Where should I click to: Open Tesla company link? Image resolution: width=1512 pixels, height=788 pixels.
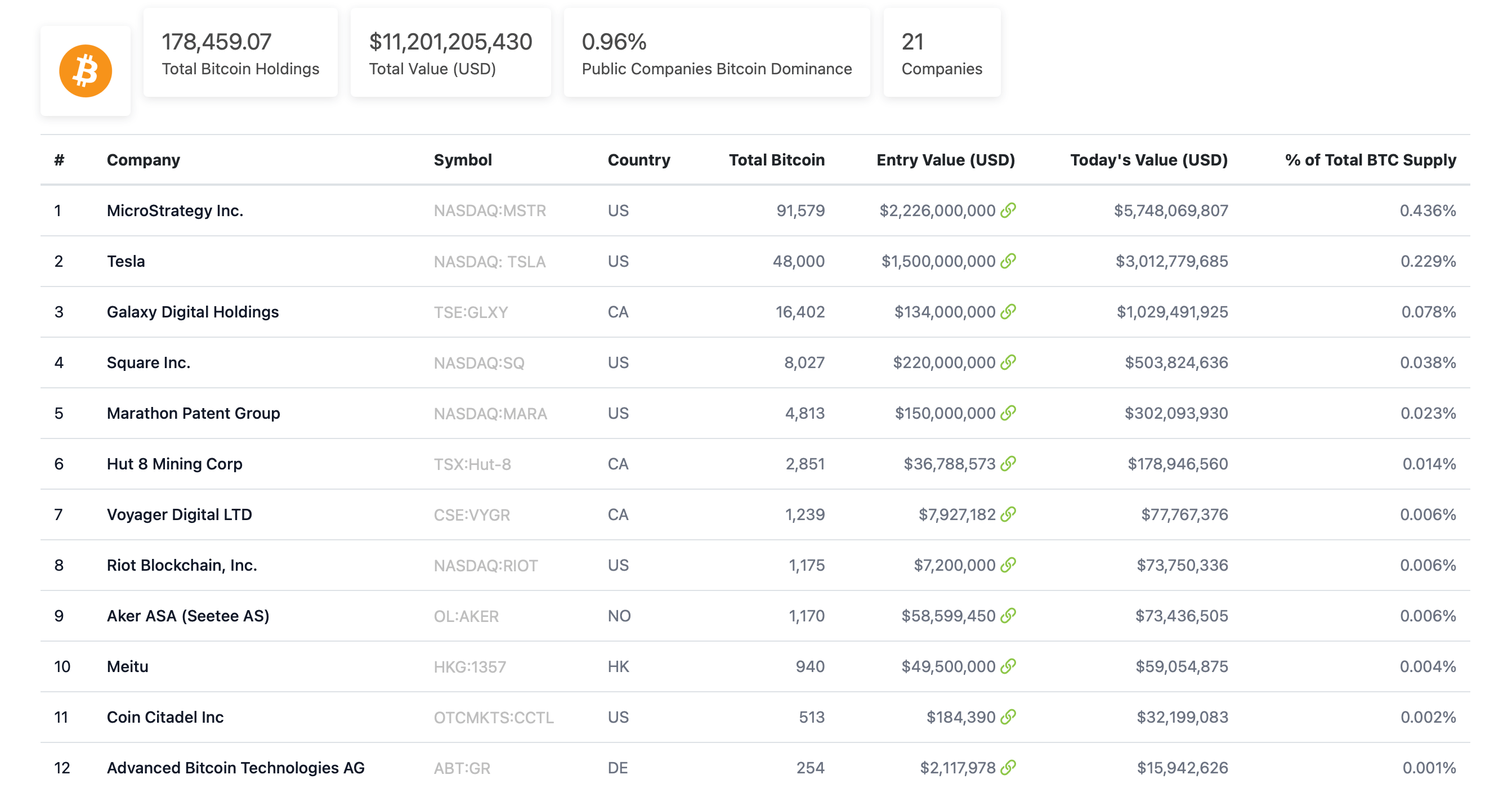click(x=126, y=261)
